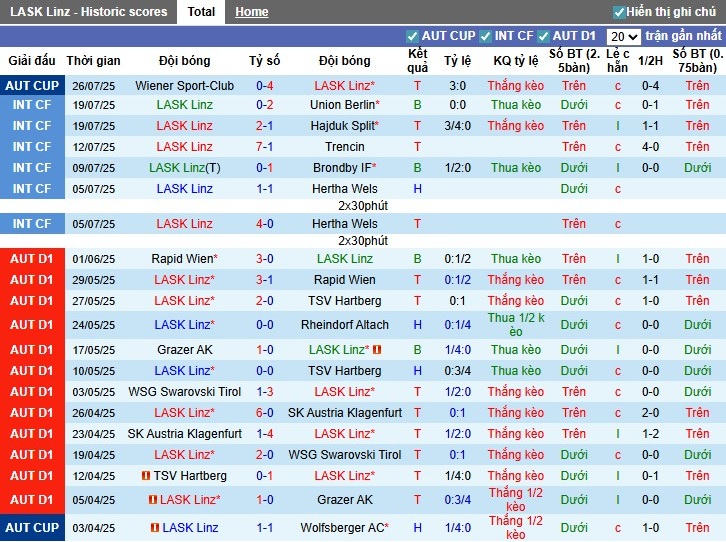Open Wolfsberger AC team link
The height and width of the screenshot is (542, 726).
344,528
